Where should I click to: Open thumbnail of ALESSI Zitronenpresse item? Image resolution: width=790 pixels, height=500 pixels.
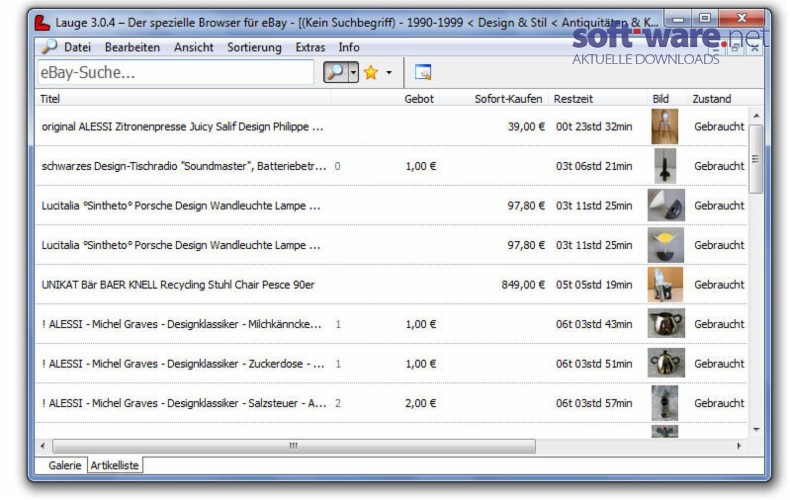(x=665, y=127)
